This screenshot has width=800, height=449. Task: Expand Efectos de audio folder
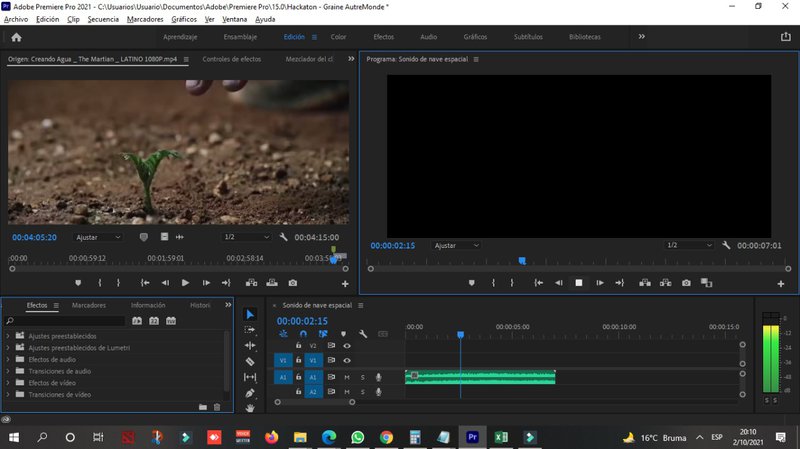tap(8, 359)
